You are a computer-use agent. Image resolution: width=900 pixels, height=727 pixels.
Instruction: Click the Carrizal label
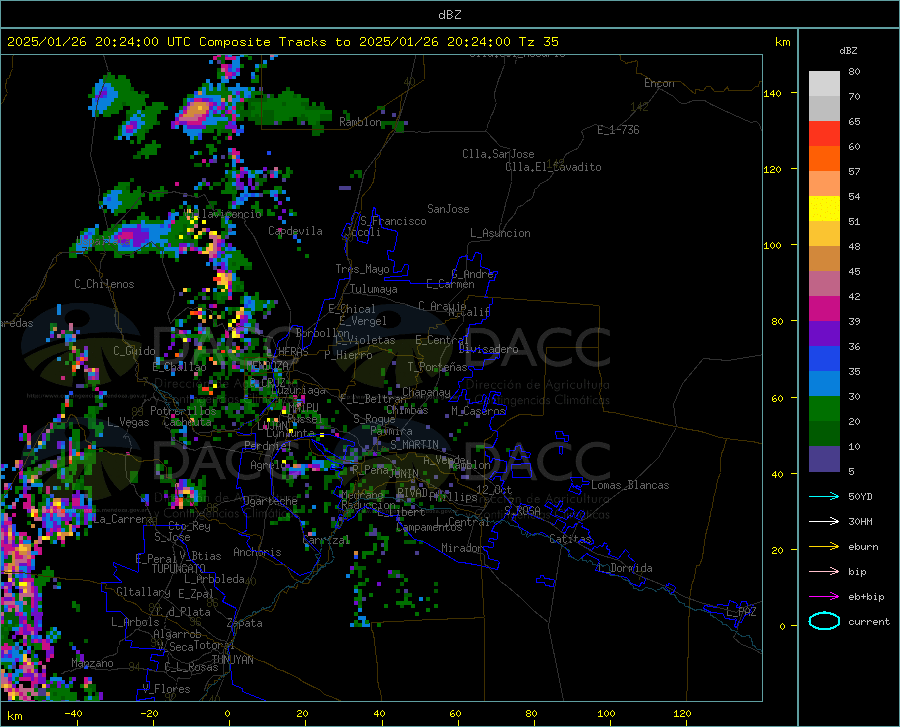pos(326,540)
